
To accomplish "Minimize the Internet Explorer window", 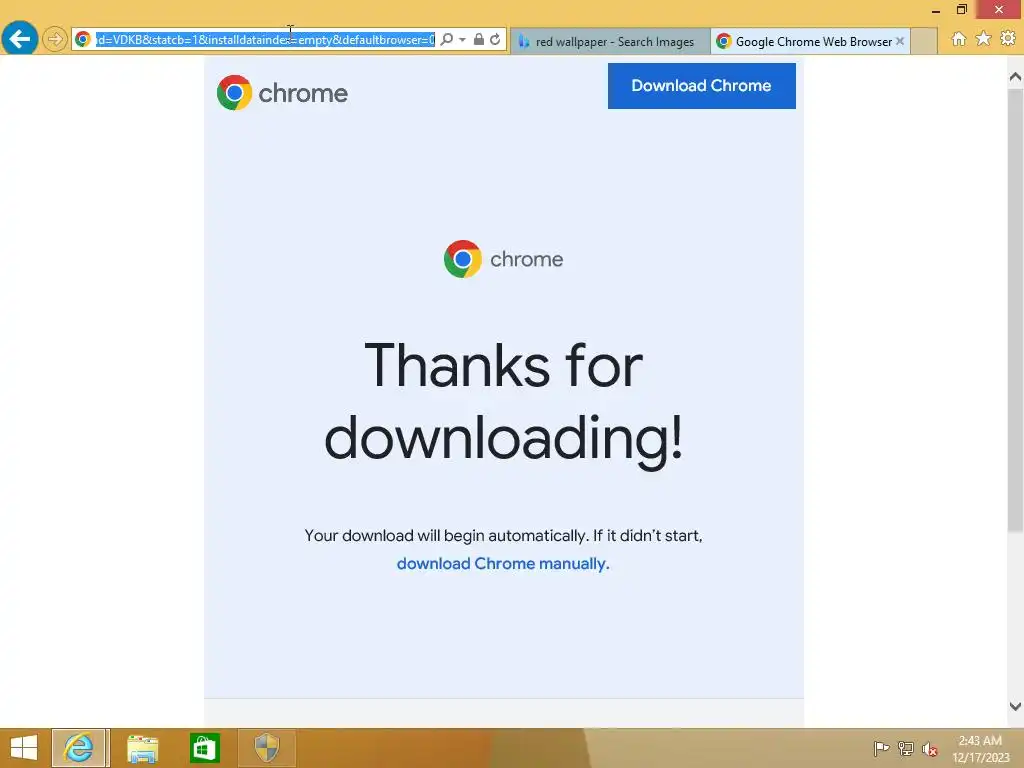I will [x=935, y=10].
